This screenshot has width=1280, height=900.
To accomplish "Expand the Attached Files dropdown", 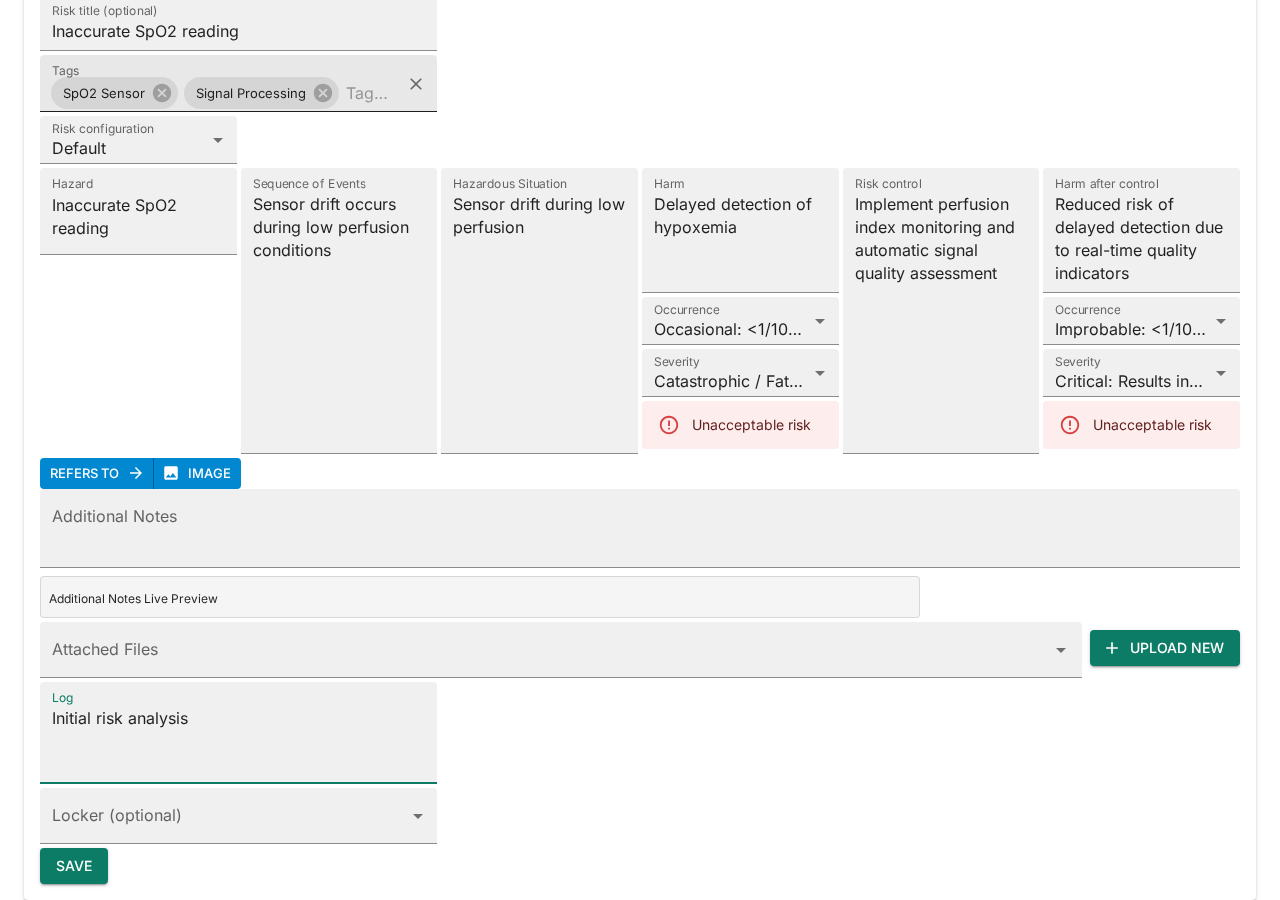I will (x=1062, y=649).
